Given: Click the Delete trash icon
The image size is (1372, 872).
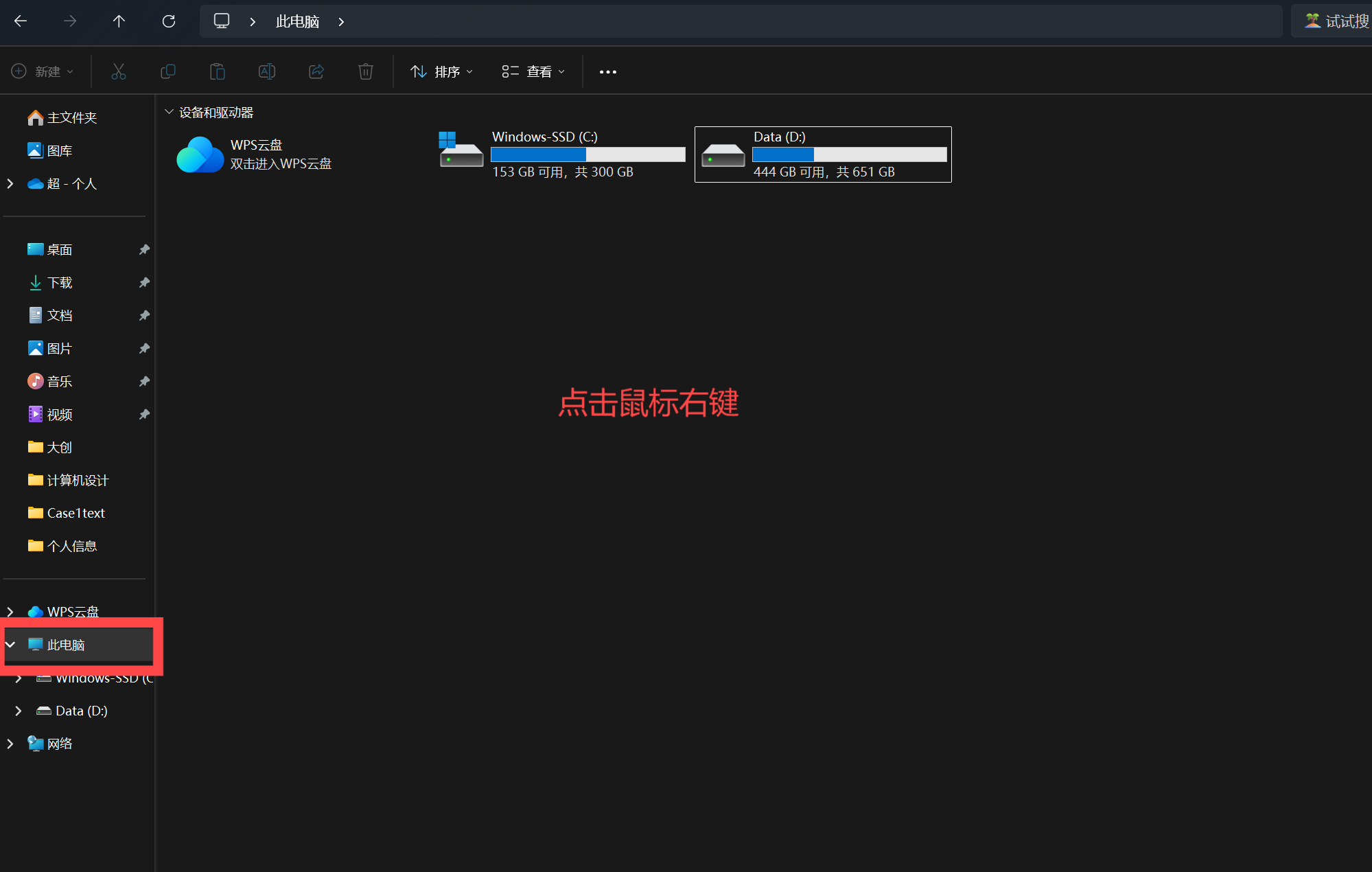Looking at the screenshot, I should click(x=366, y=71).
